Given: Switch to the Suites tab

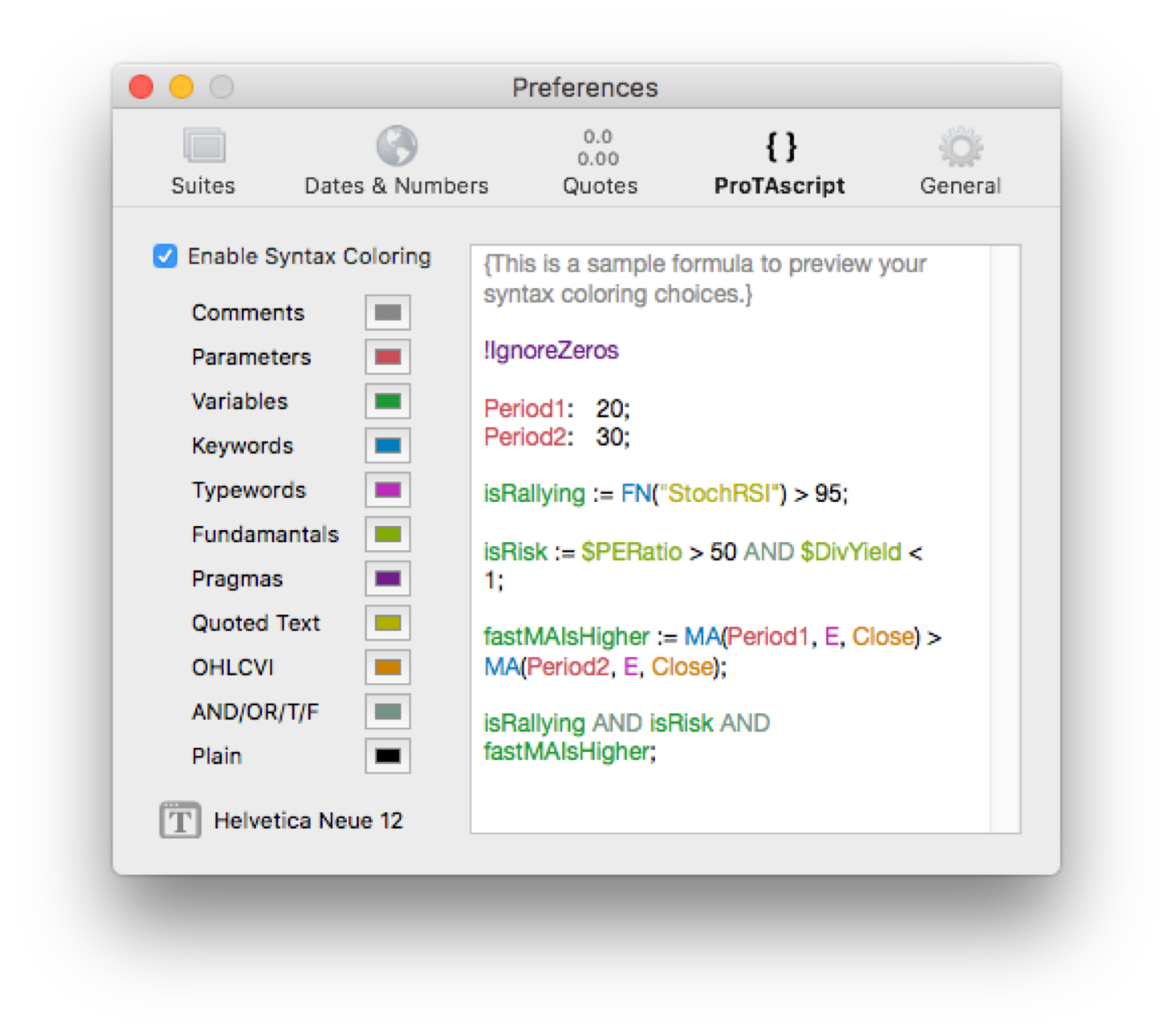Looking at the screenshot, I should coord(203,159).
